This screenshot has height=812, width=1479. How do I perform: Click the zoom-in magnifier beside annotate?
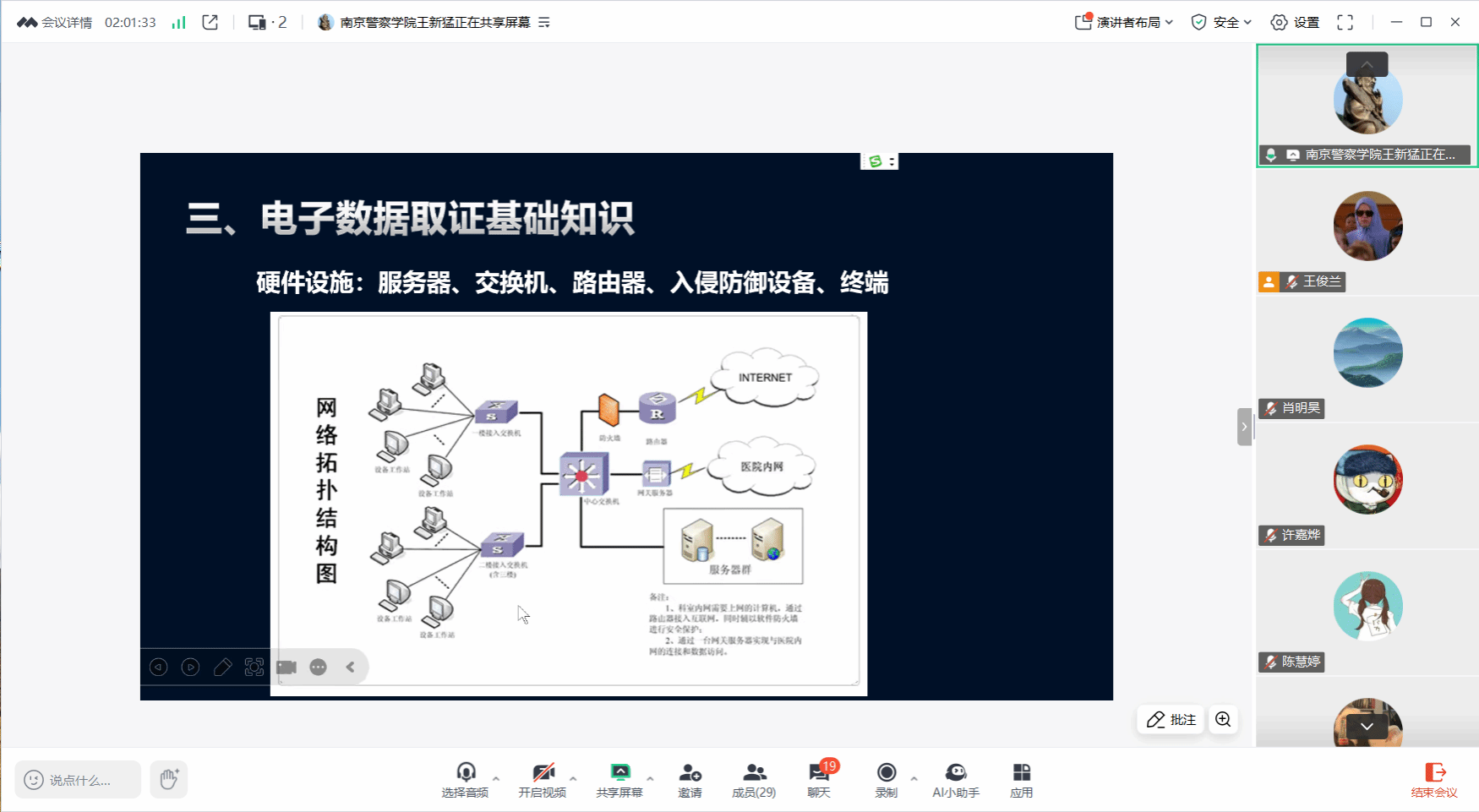1223,719
